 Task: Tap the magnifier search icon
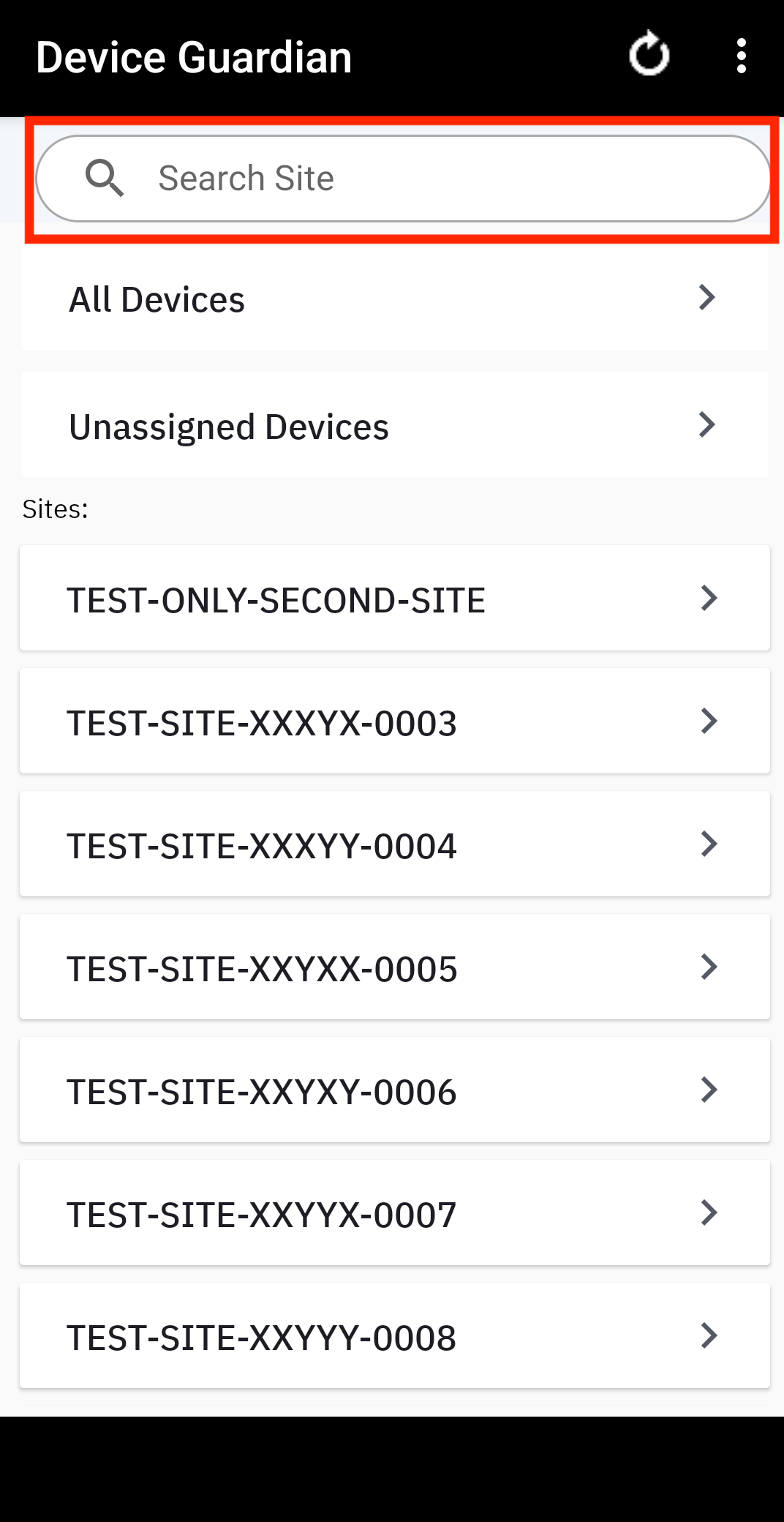click(x=104, y=179)
